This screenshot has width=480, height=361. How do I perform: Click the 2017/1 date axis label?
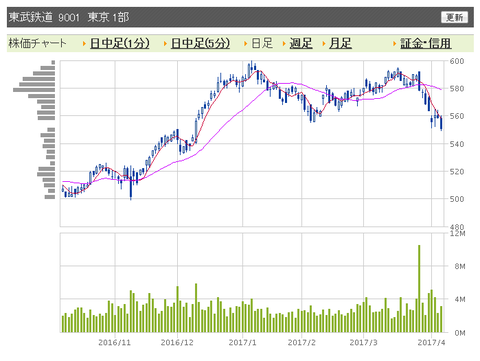click(242, 342)
